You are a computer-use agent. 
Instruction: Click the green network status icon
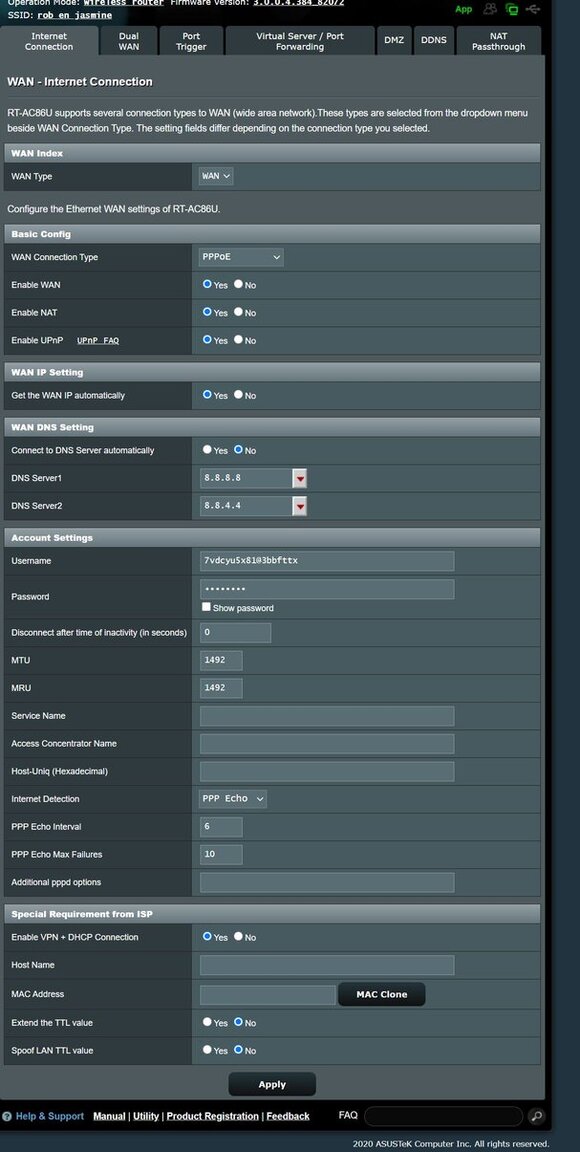point(512,10)
